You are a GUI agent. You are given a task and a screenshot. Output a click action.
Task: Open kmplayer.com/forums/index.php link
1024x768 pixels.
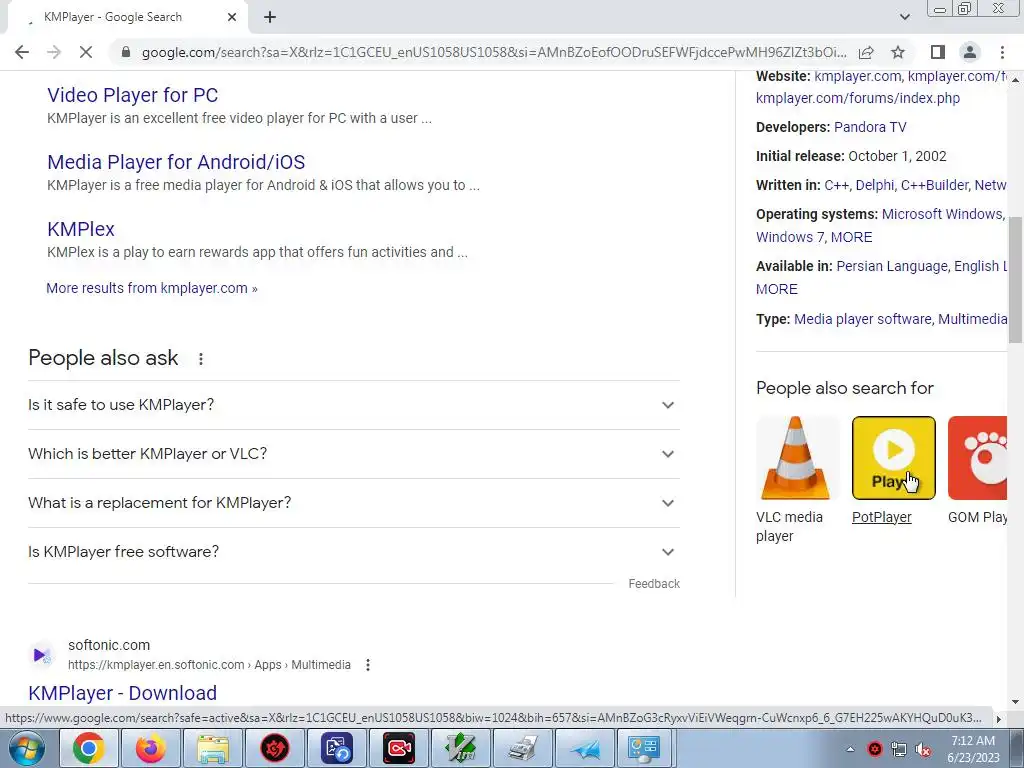(x=857, y=99)
